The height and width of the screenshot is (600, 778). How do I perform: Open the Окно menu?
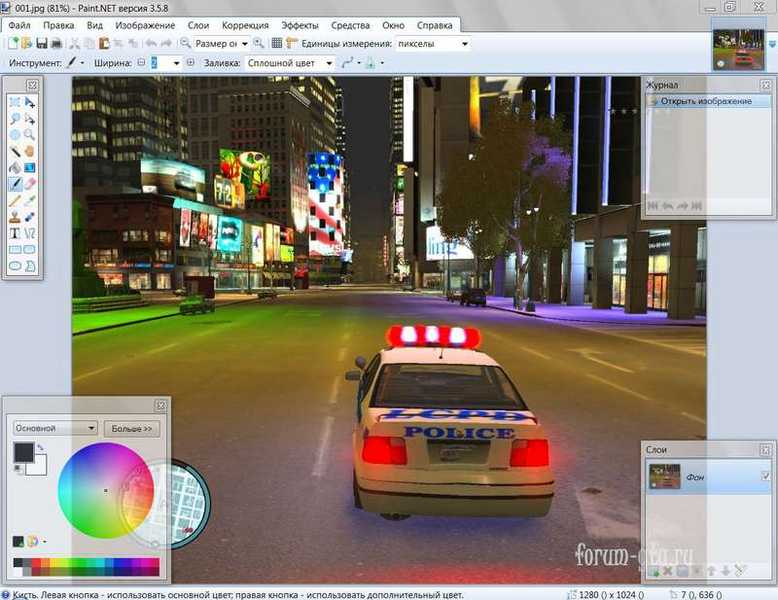[393, 25]
